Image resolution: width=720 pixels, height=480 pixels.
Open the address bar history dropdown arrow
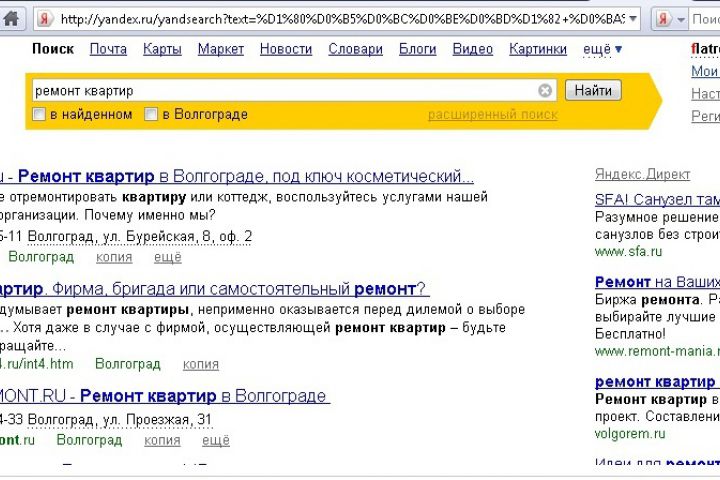pos(632,19)
